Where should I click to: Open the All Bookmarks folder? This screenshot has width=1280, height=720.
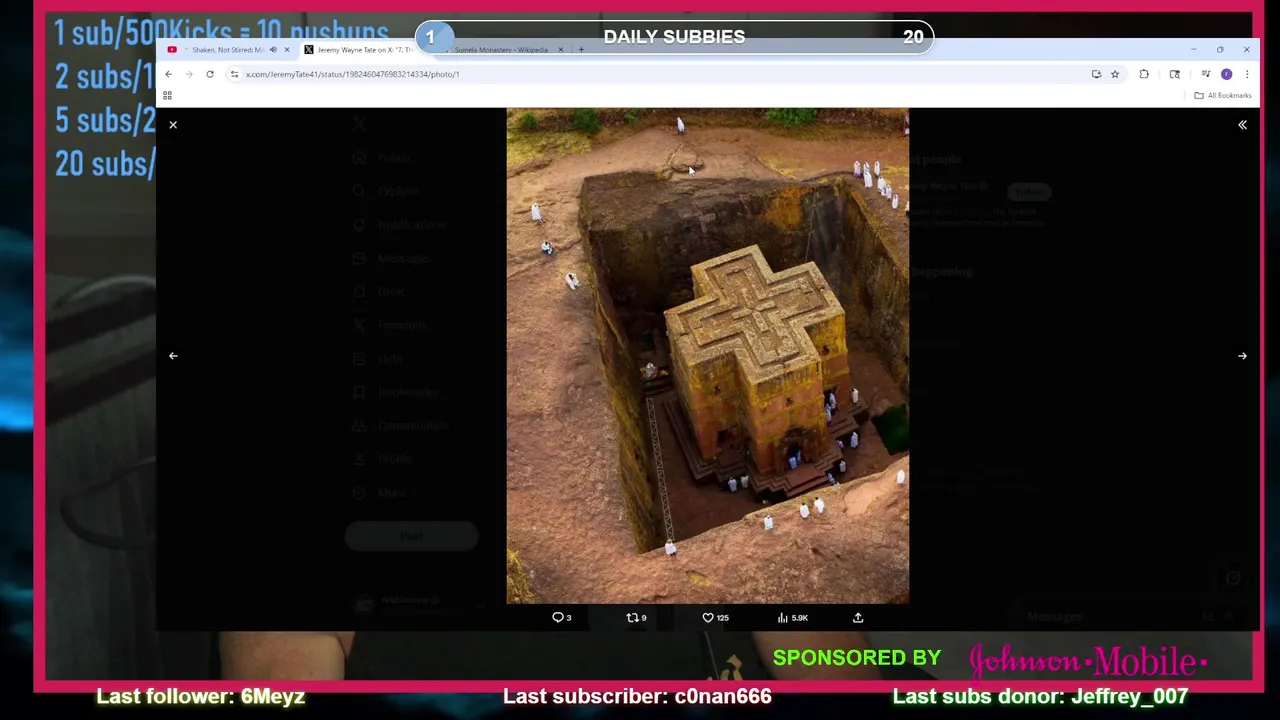pos(1222,96)
